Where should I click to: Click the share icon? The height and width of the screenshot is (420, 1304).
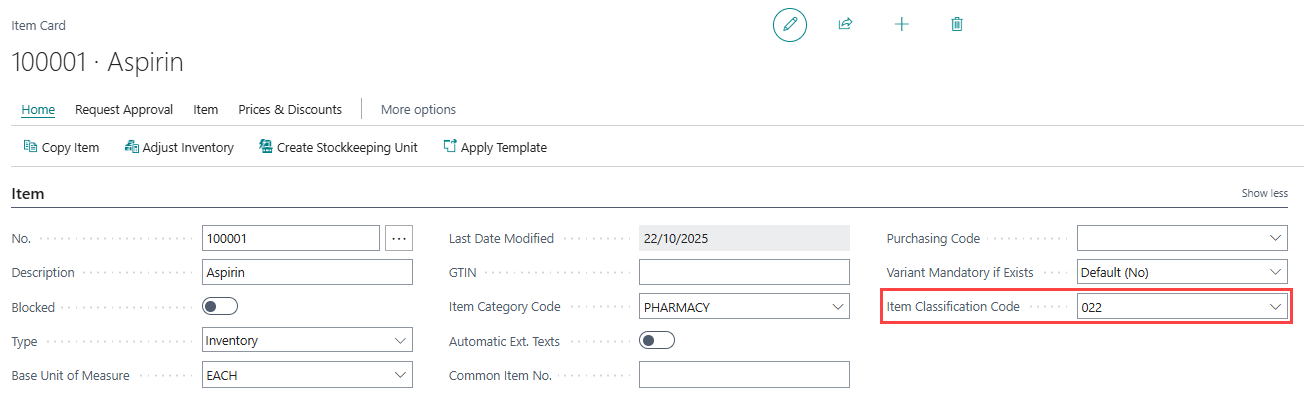point(845,24)
